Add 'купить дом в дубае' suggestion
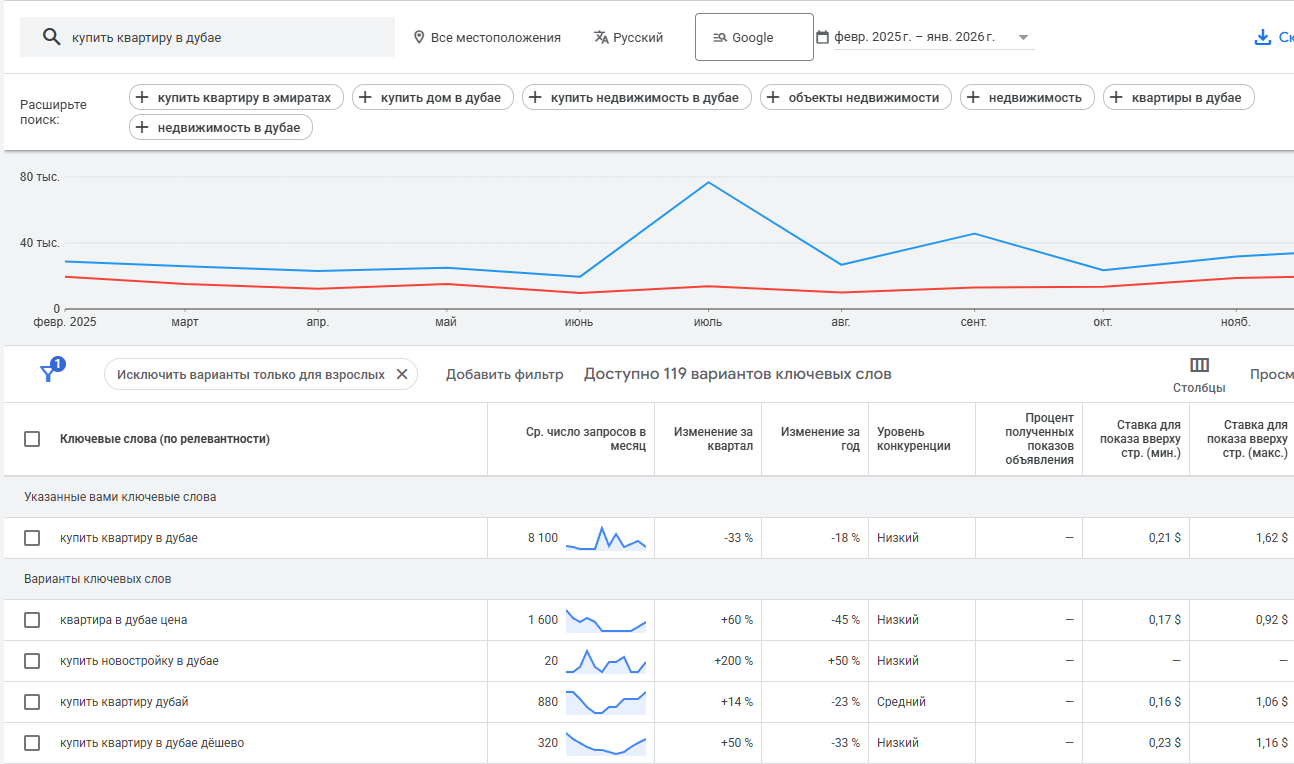This screenshot has height=764, width=1294. coord(434,97)
